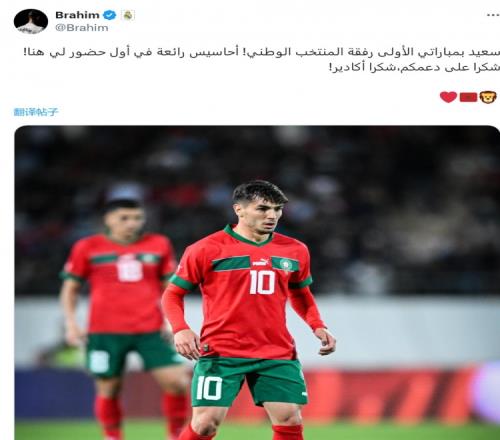Open the Brahim display name link
The image size is (500, 440).
point(77,15)
